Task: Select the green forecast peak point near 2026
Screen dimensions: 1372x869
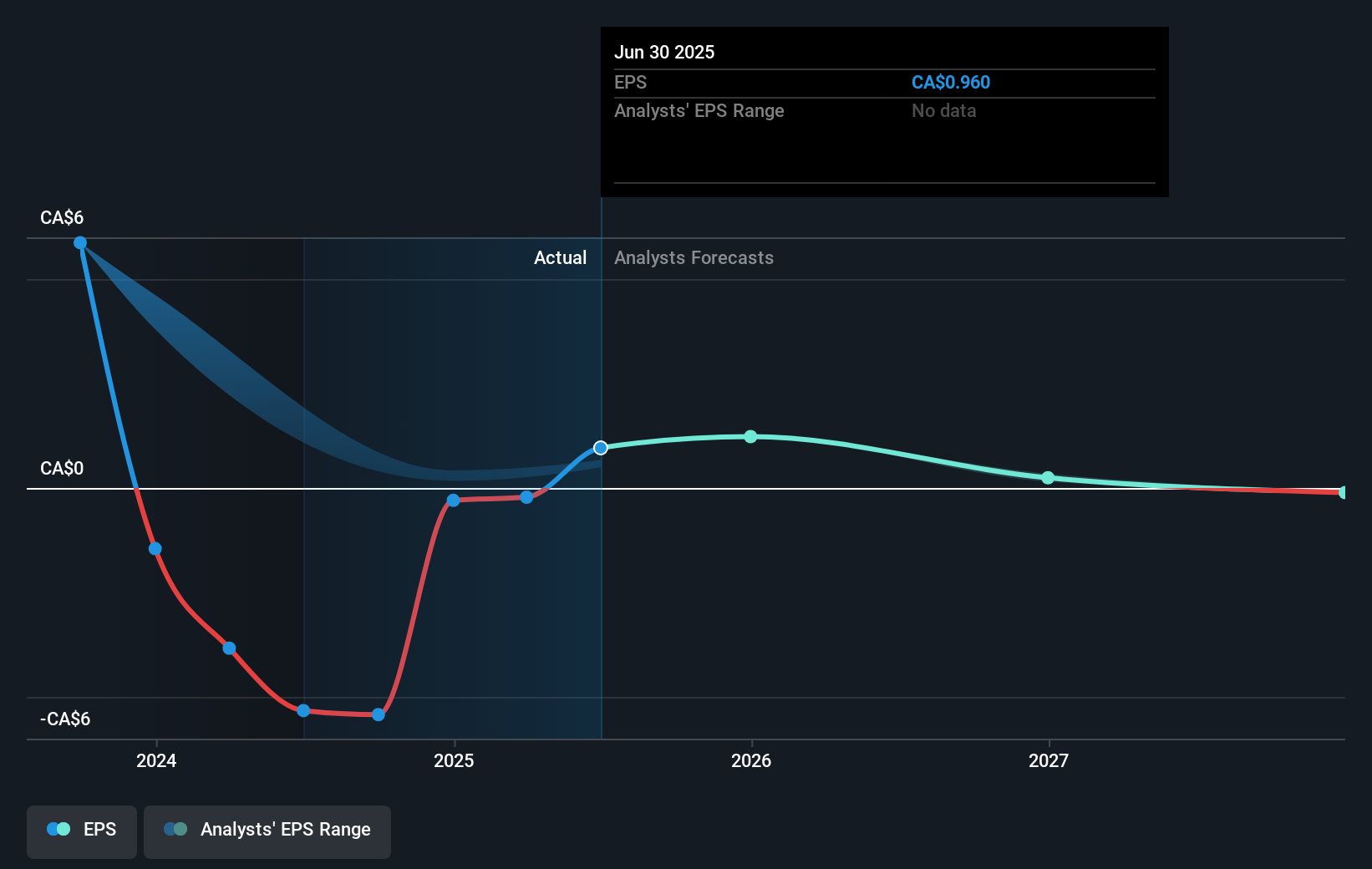Action: click(x=750, y=435)
